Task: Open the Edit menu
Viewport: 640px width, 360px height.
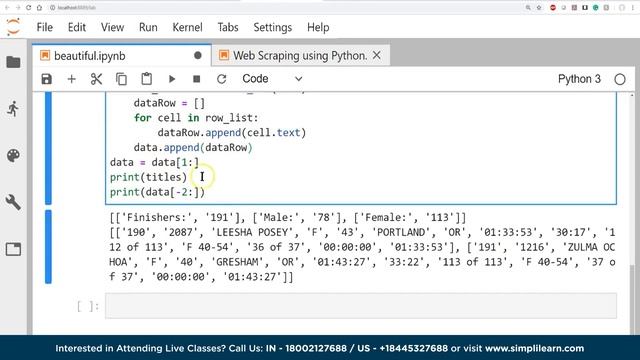Action: pyautogui.click(x=77, y=27)
